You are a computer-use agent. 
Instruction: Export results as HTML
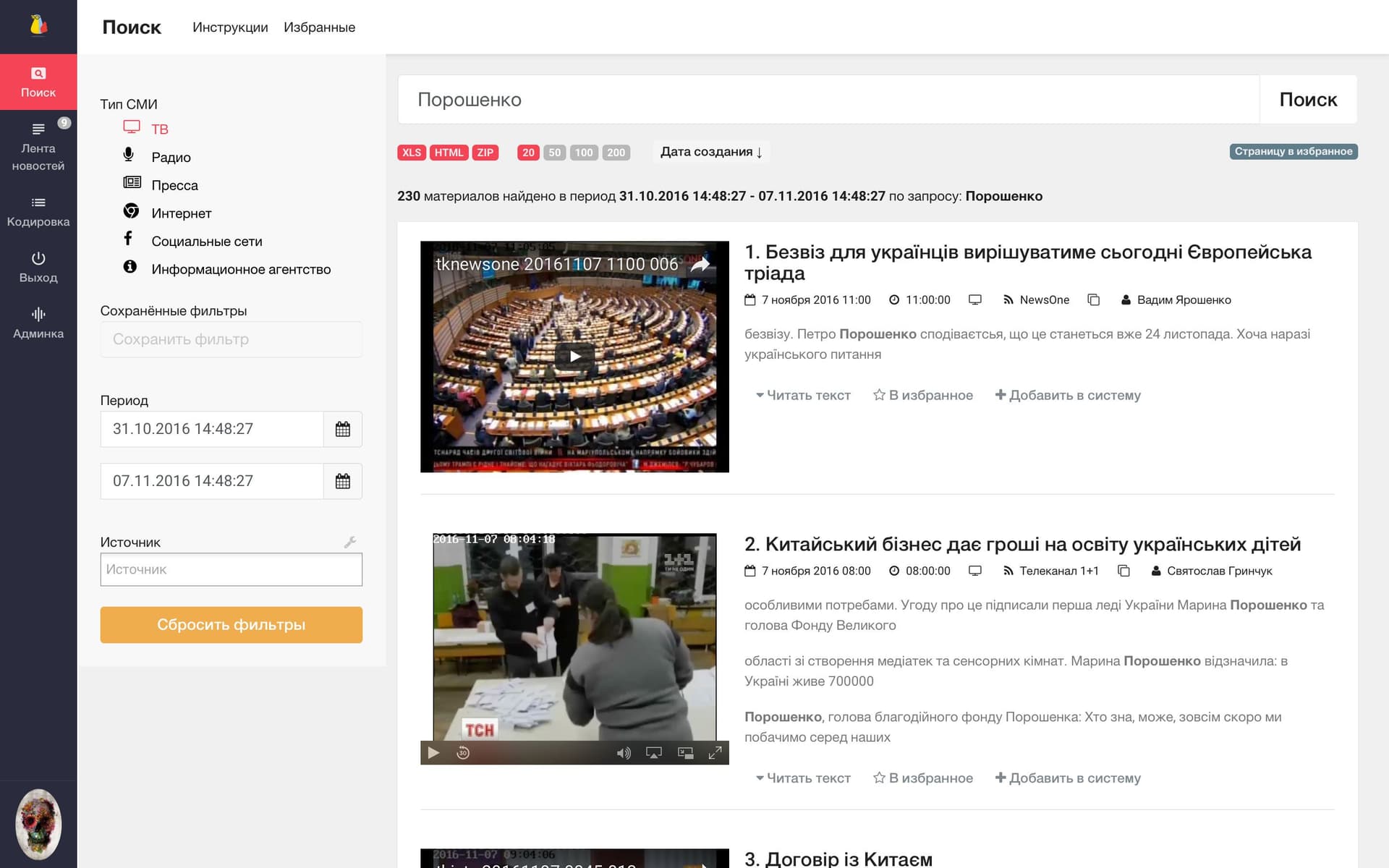449,153
